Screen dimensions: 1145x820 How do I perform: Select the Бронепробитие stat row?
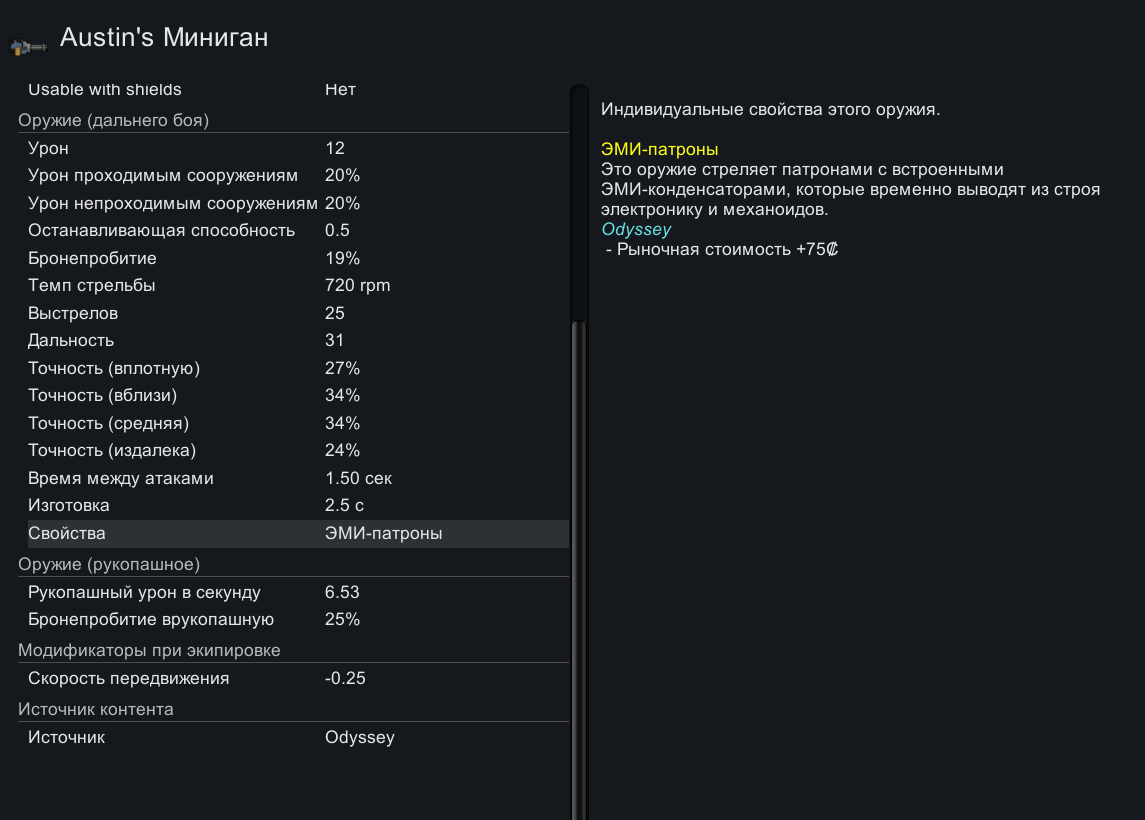click(290, 258)
